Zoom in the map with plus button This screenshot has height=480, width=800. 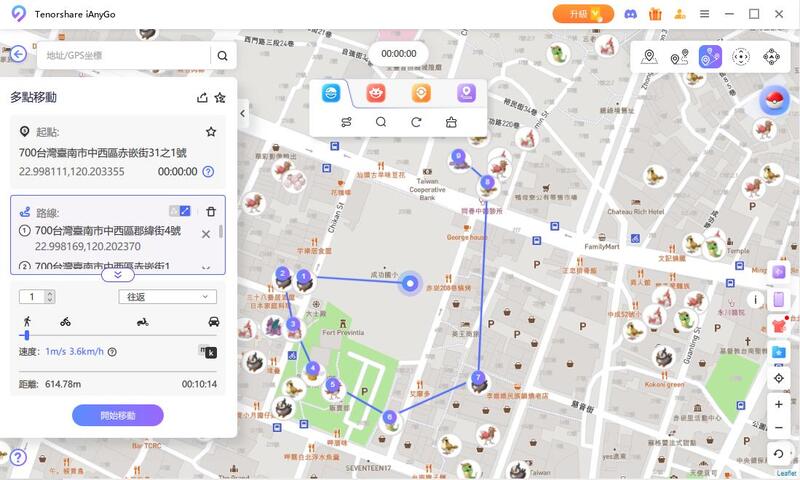pos(779,405)
